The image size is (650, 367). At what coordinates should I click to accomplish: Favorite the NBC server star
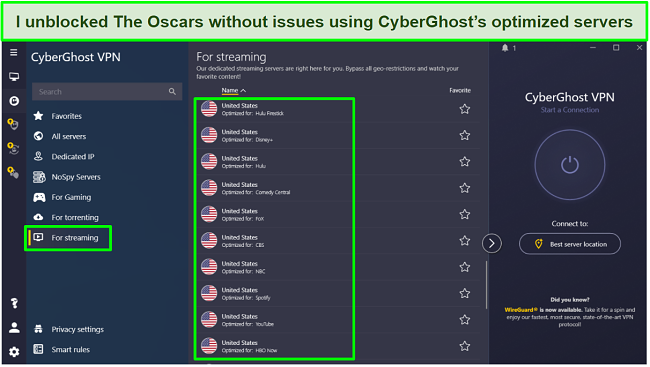coord(465,267)
